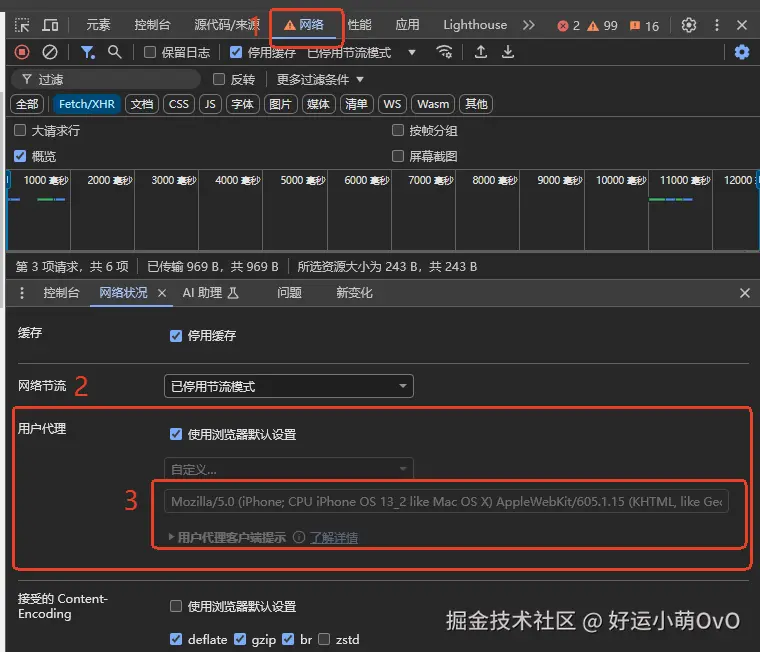This screenshot has height=652, width=760.
Task: Enable 按帧分组 checkbox
Action: 397,130
